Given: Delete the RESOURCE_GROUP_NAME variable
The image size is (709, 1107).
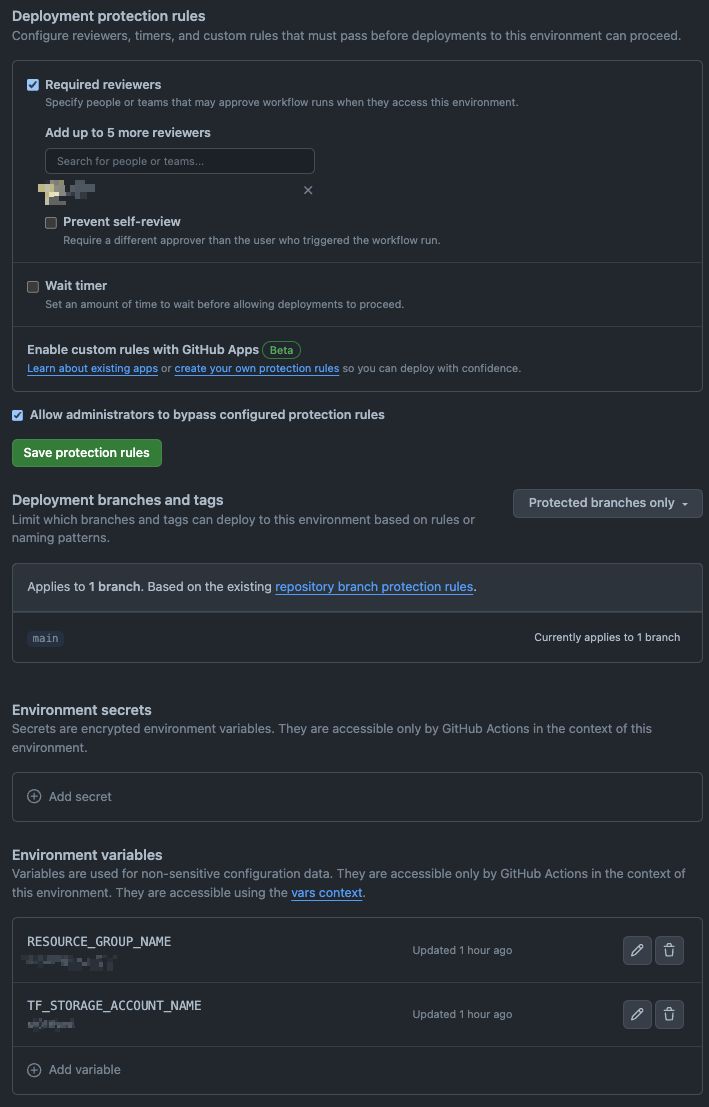Looking at the screenshot, I should [x=669, y=950].
